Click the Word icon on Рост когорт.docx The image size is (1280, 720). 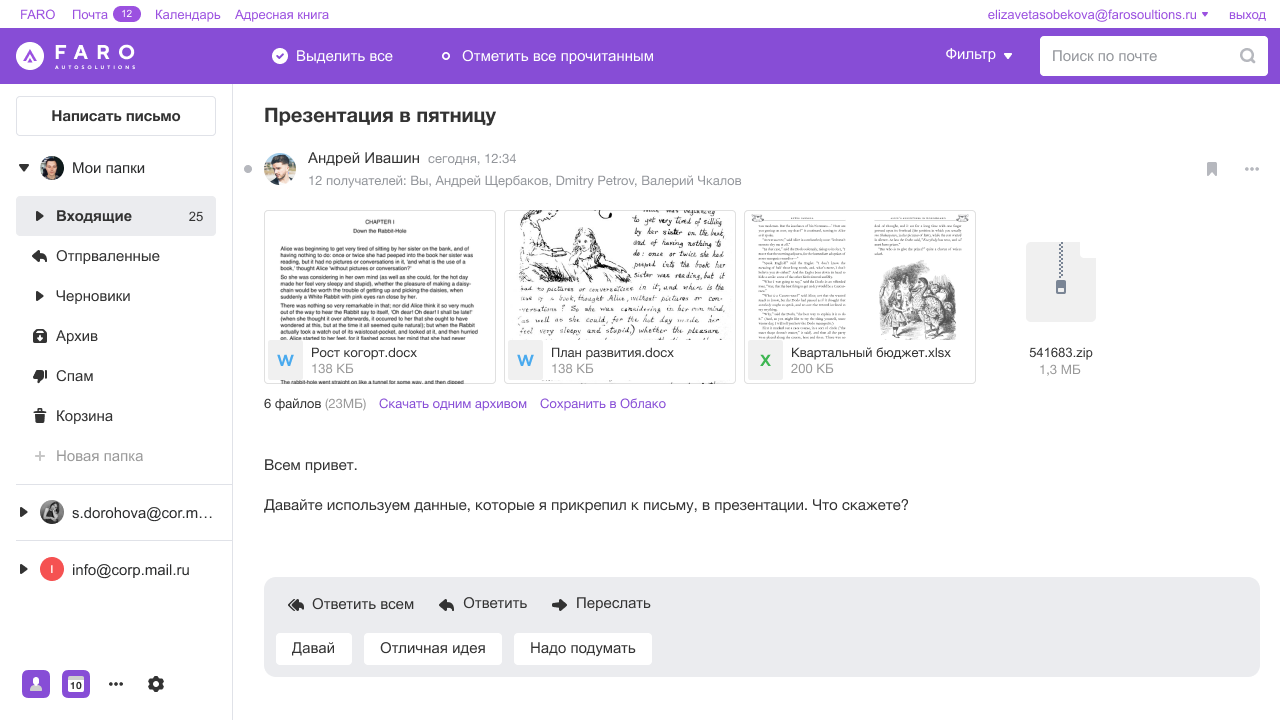point(285,359)
